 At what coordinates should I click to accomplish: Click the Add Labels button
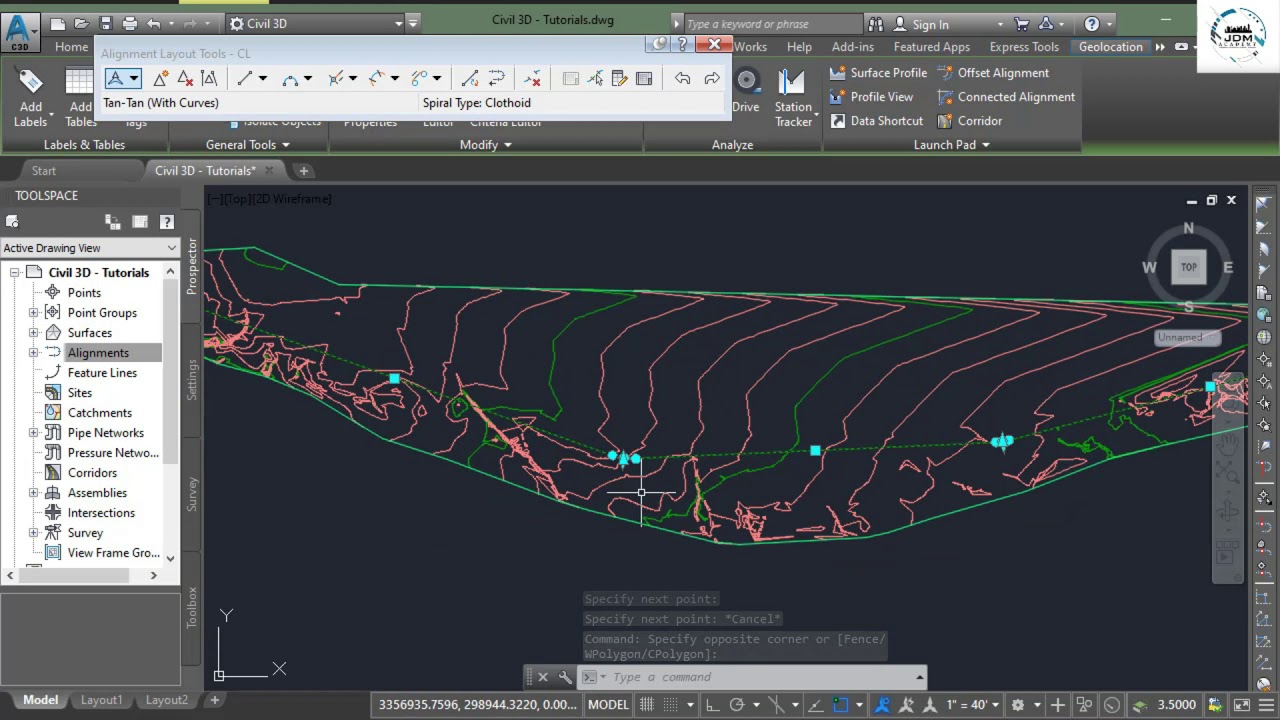tap(30, 98)
